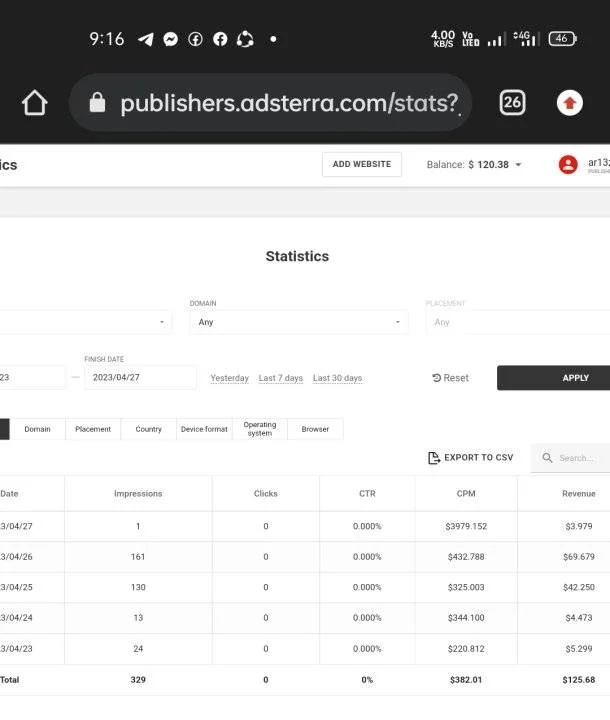Screen dimensions: 610x720
Task: Click the Statistics page heading
Action: (297, 256)
